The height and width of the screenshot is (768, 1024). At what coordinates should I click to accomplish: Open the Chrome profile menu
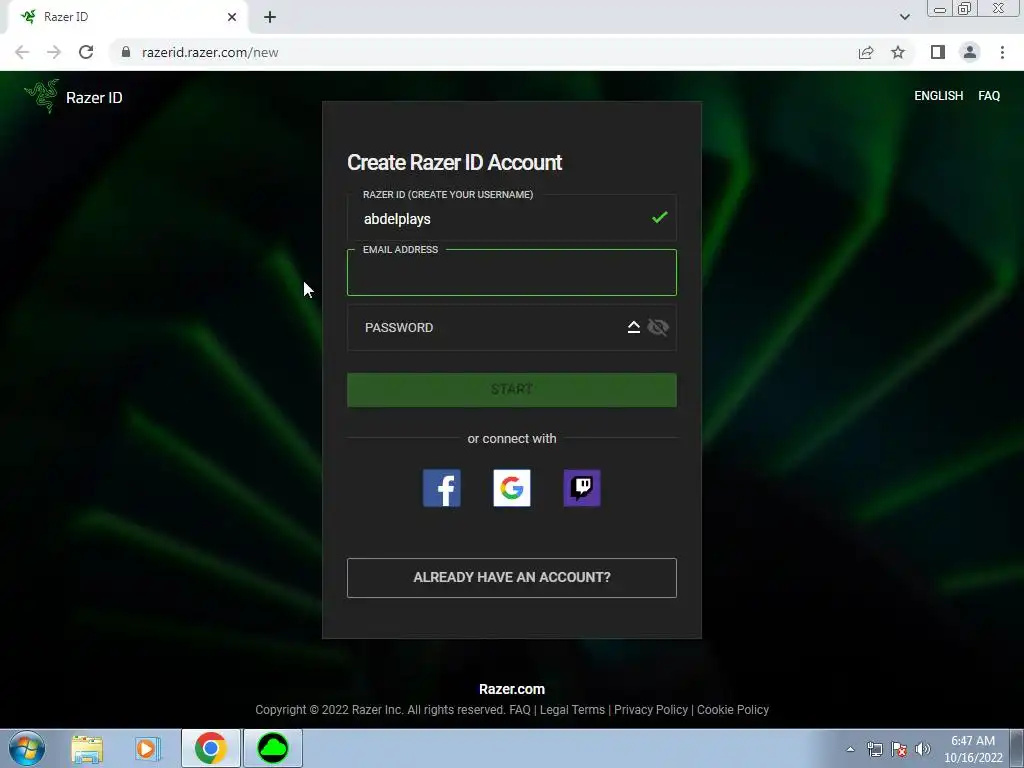[970, 52]
